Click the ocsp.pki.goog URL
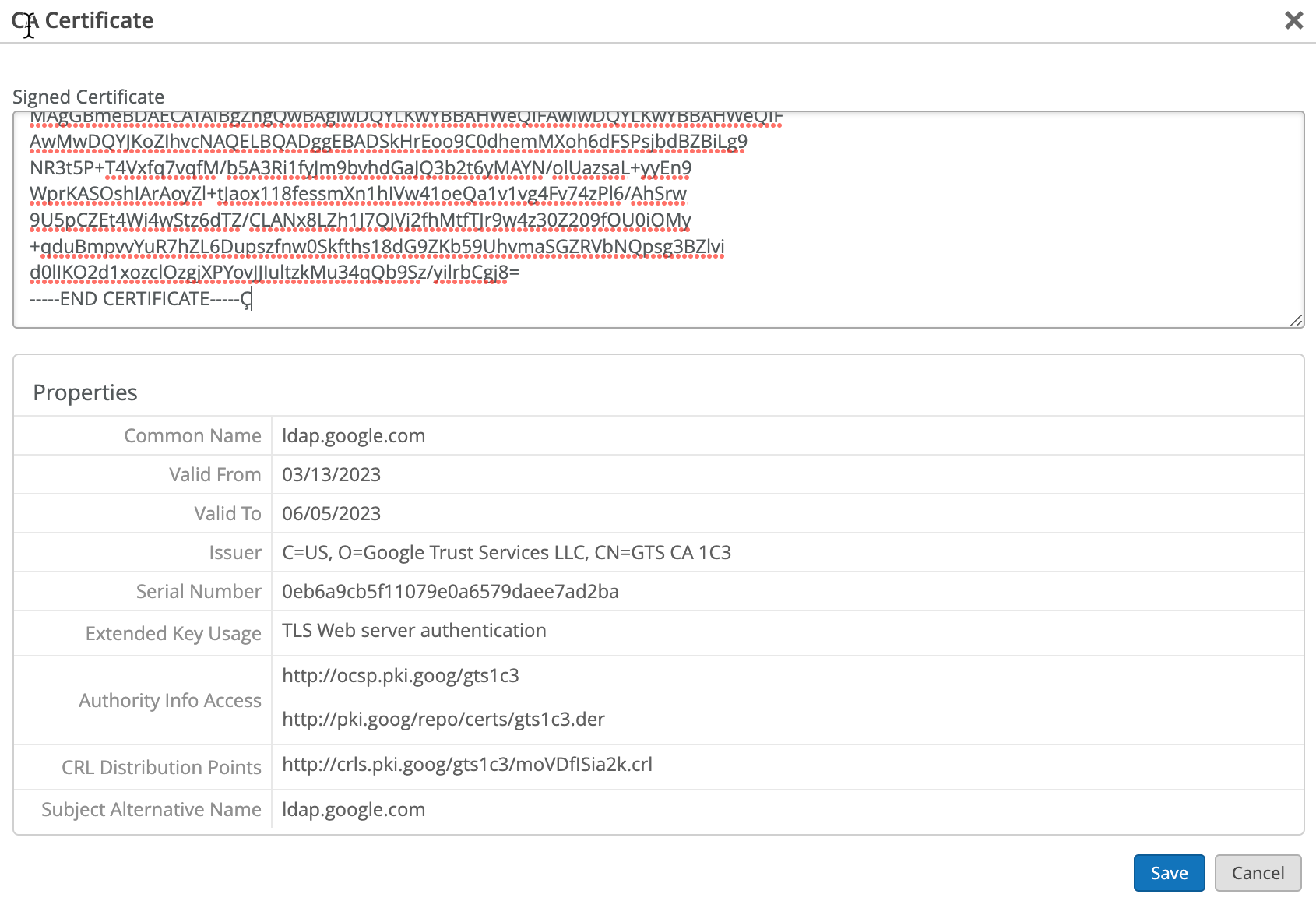Image resolution: width=1316 pixels, height=908 pixels. [400, 676]
